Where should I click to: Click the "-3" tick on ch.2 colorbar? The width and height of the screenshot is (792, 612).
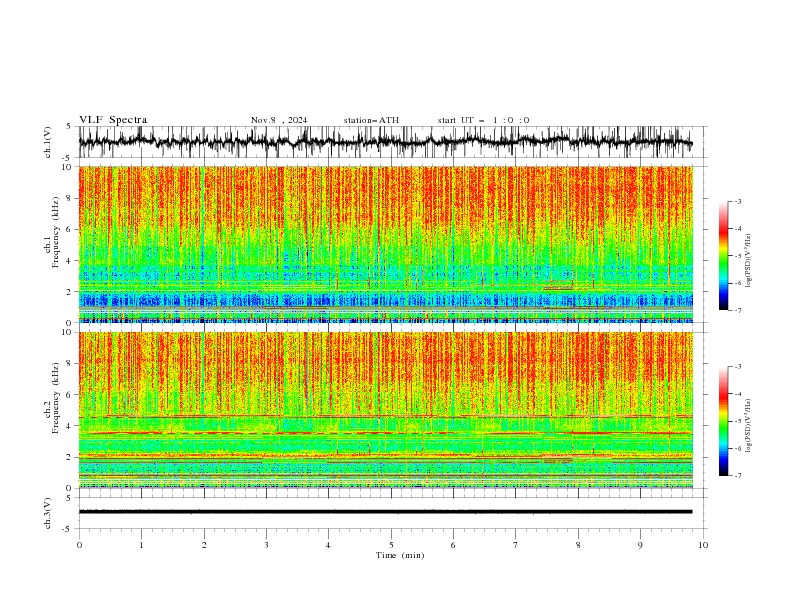[x=737, y=367]
